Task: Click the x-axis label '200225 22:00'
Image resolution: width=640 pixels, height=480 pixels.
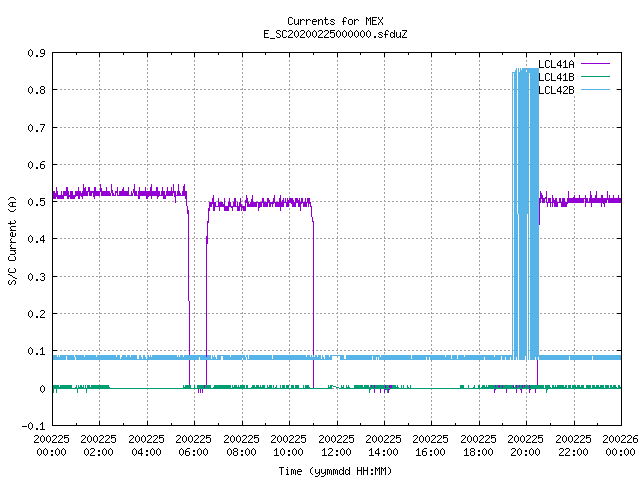Action: 573,446
